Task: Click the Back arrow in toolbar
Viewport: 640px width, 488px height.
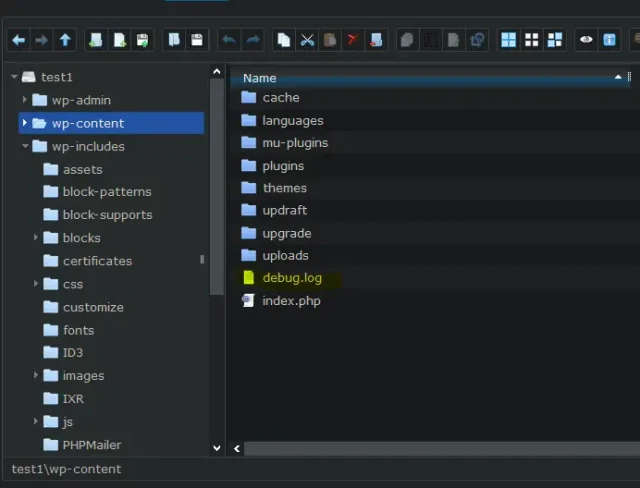Action: (18, 40)
